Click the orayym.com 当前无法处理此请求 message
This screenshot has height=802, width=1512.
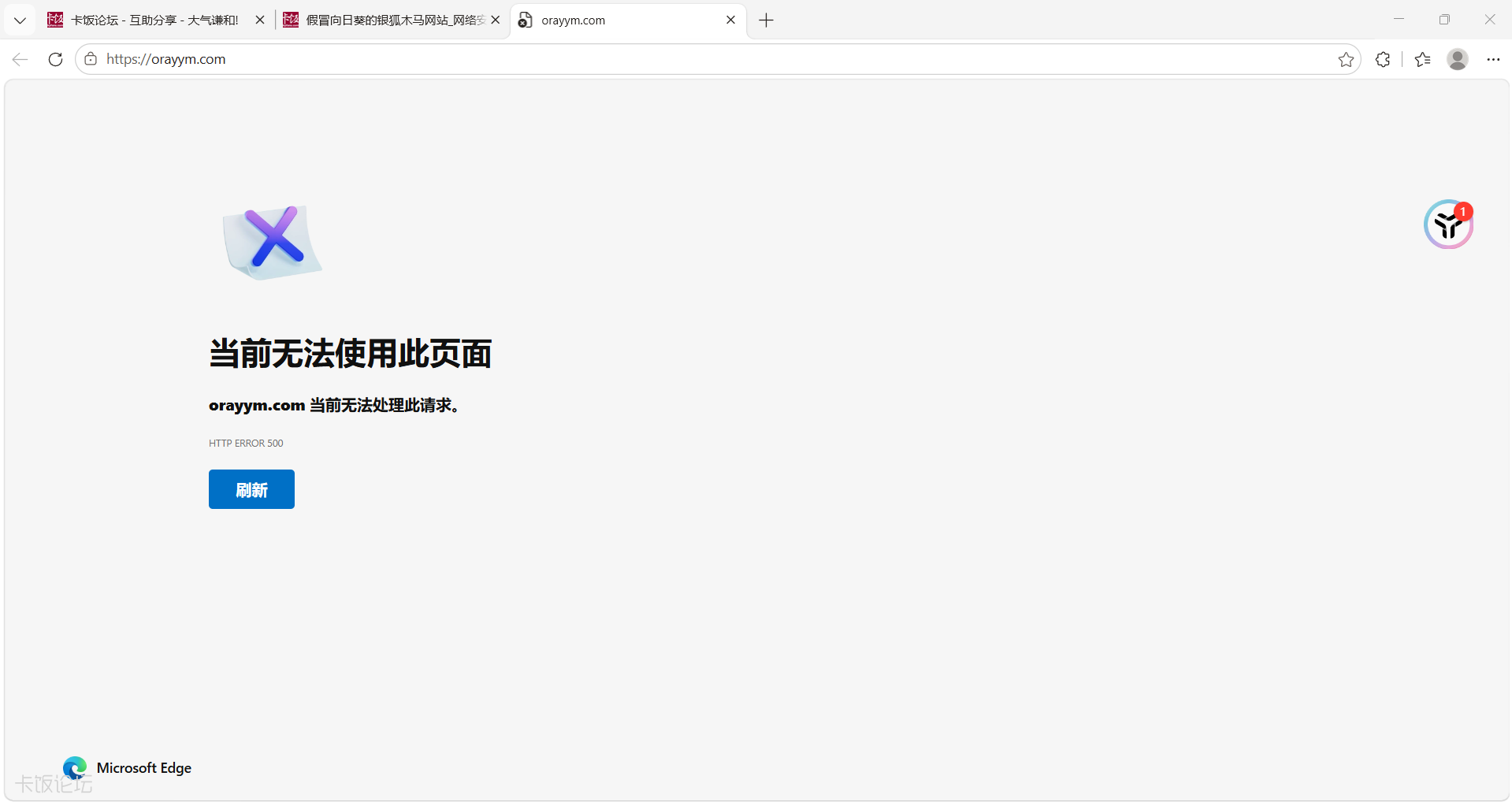335,405
